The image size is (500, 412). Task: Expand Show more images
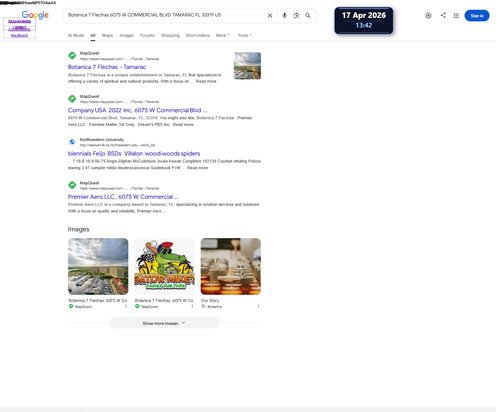(164, 323)
